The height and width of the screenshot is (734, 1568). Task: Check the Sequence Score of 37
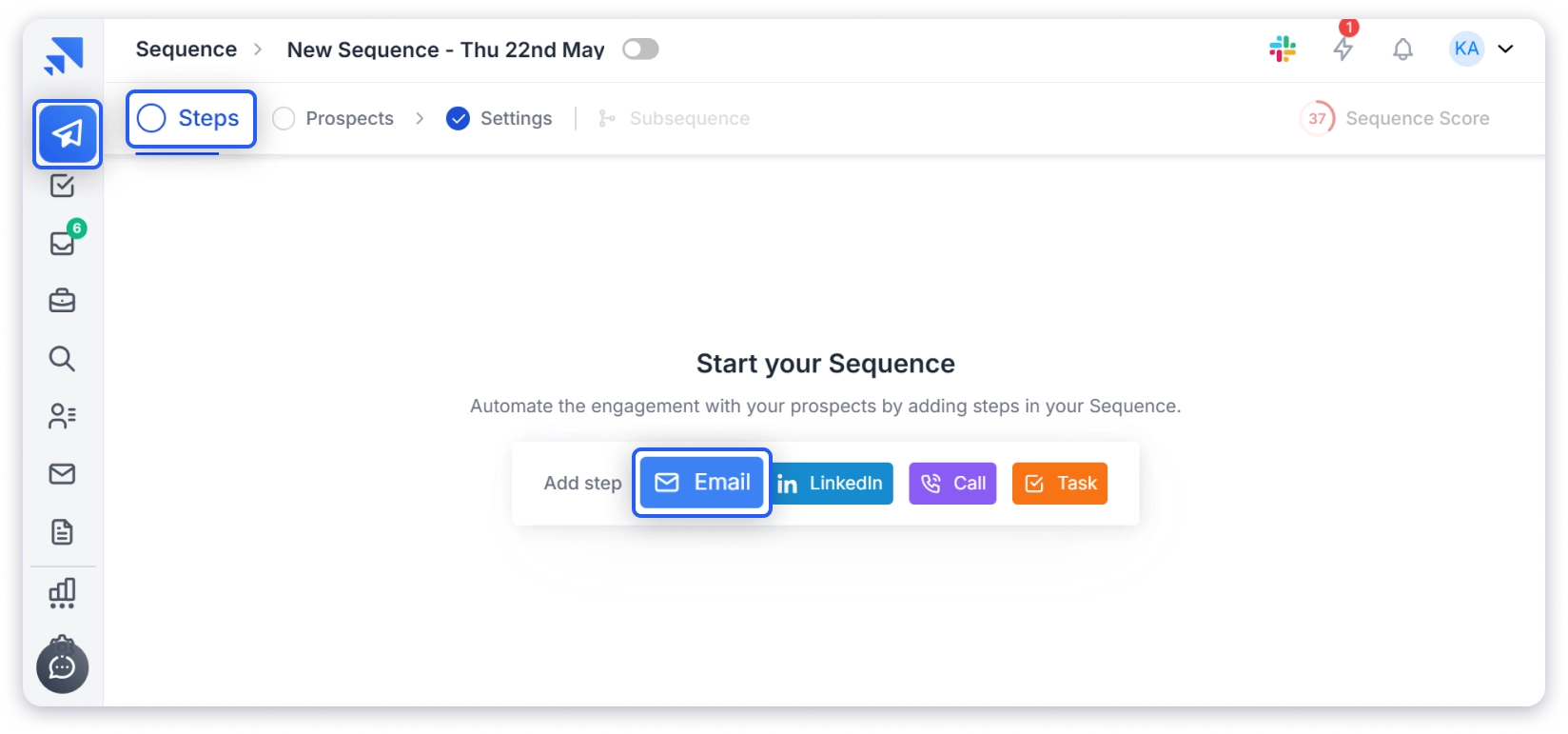point(1317,117)
